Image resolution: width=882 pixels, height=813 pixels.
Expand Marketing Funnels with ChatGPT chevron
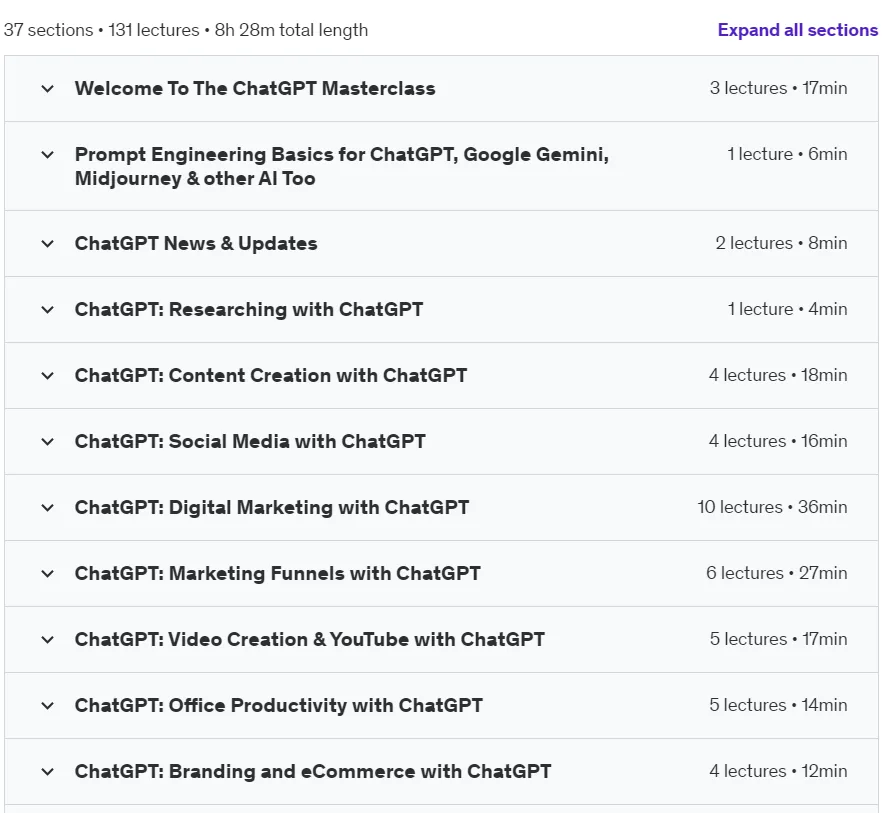click(48, 574)
